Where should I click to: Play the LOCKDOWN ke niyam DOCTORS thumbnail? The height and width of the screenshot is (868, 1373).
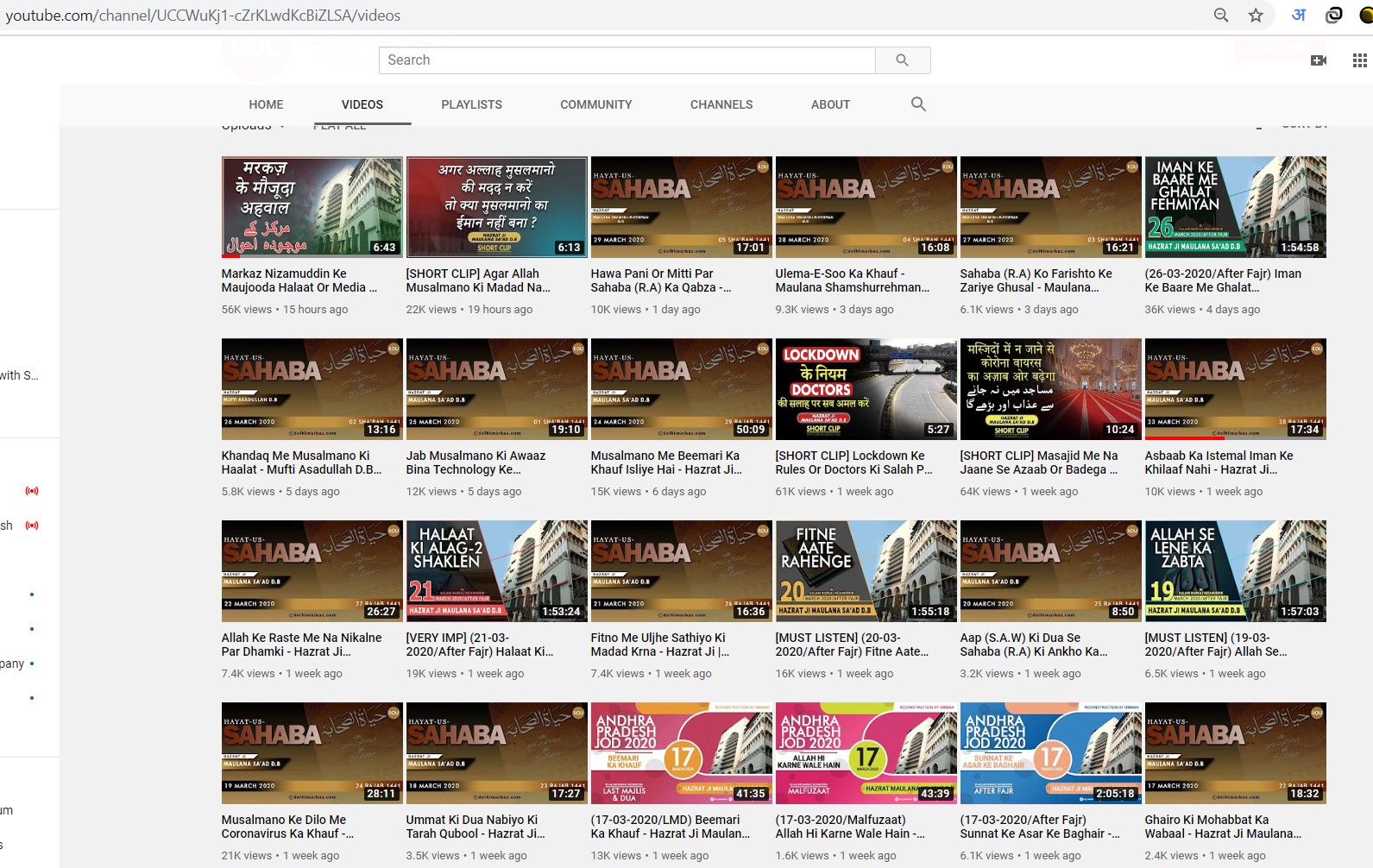point(866,389)
